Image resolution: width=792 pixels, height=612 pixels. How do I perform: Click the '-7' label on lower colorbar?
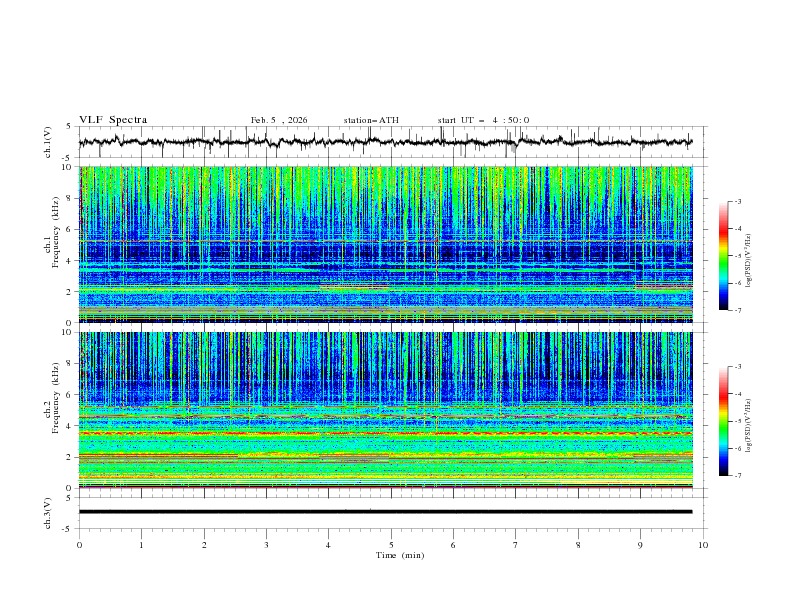click(x=737, y=476)
